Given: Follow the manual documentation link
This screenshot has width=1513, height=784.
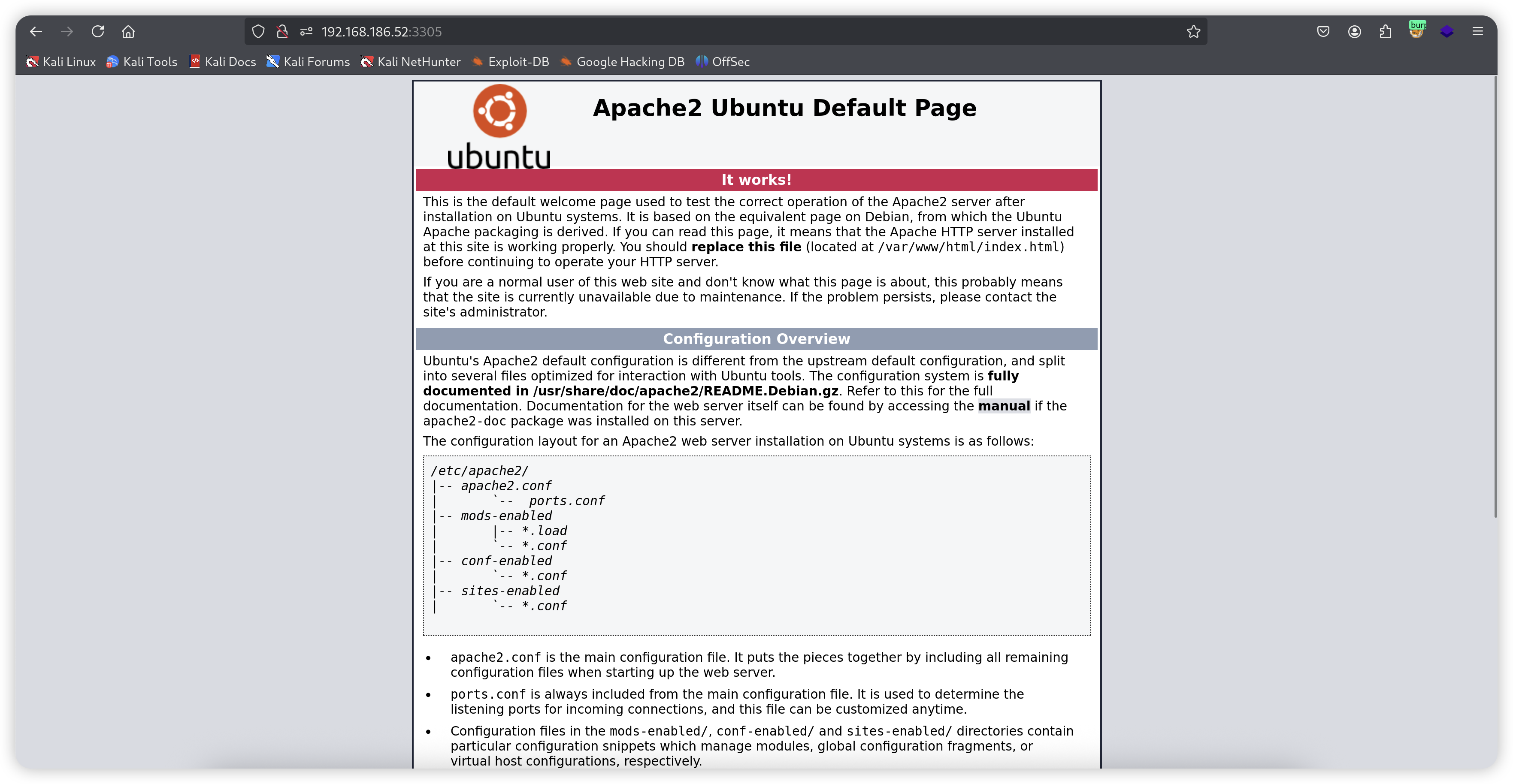Looking at the screenshot, I should pos(1004,406).
